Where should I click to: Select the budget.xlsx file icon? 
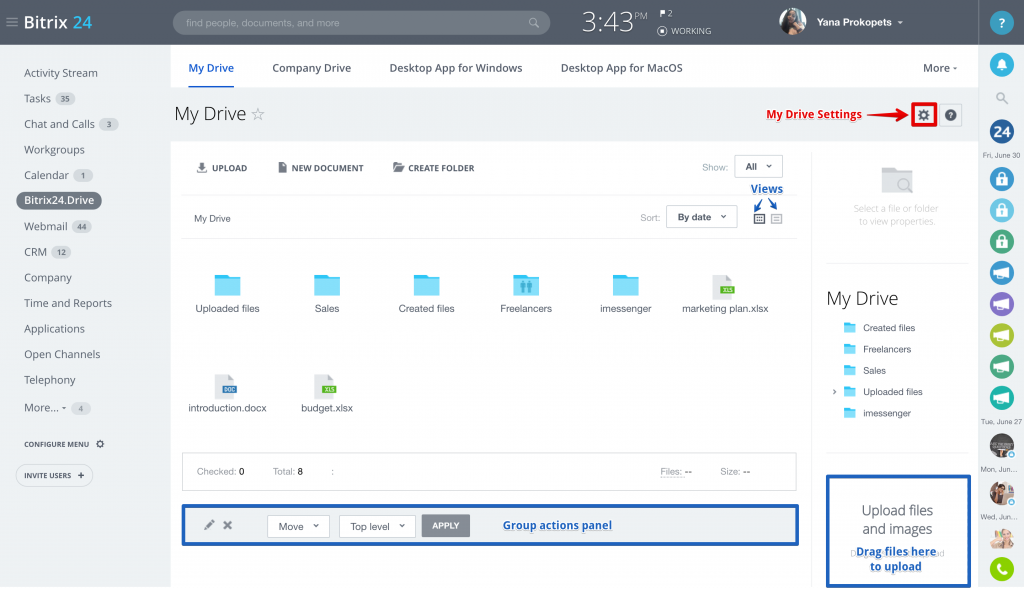(326, 386)
